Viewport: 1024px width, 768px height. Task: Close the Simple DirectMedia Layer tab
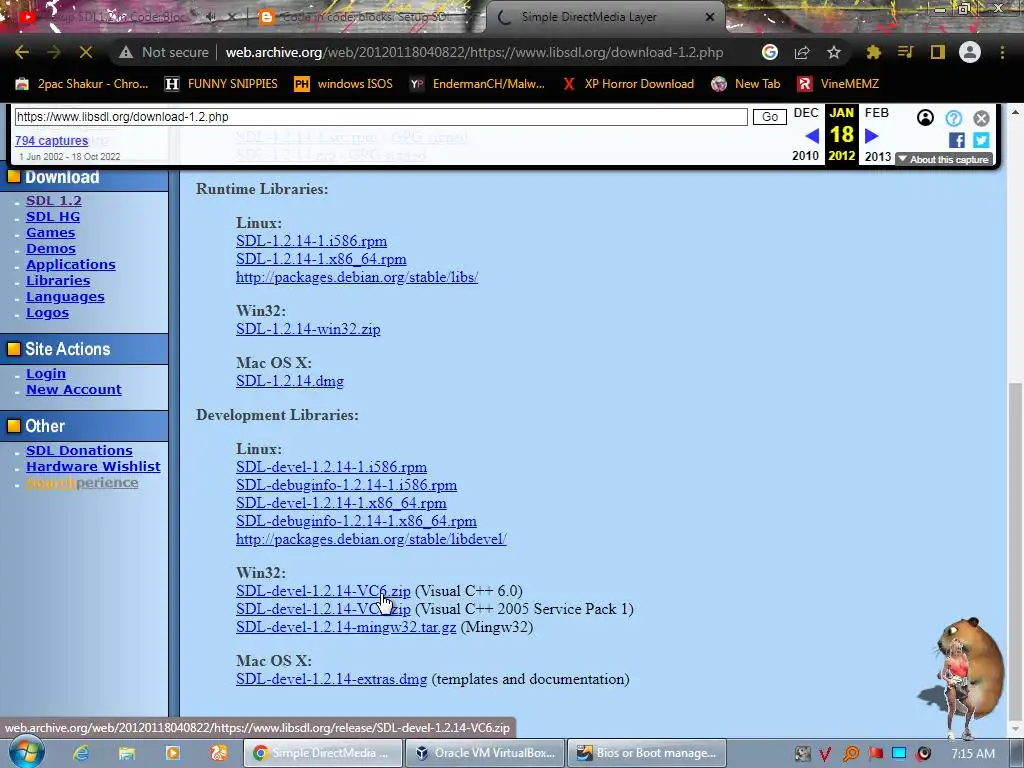point(710,17)
